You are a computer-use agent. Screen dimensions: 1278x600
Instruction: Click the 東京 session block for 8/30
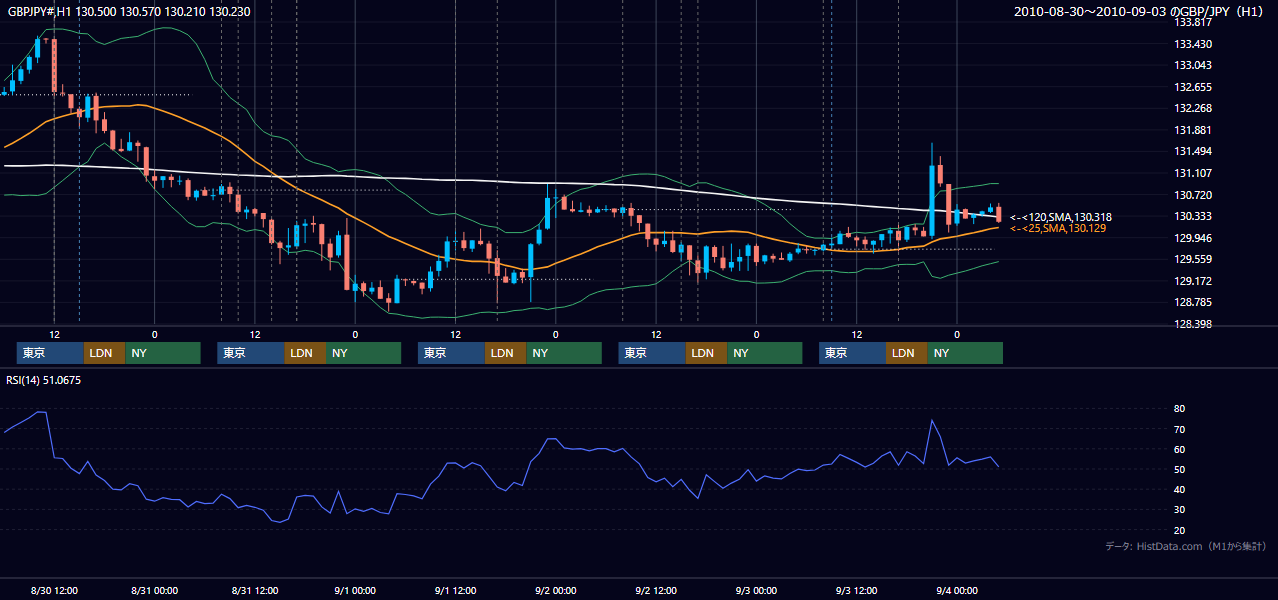[50, 353]
